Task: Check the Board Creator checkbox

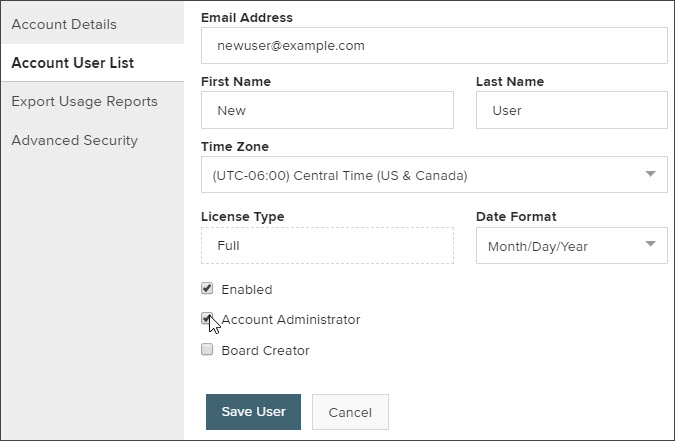Action: click(x=207, y=349)
